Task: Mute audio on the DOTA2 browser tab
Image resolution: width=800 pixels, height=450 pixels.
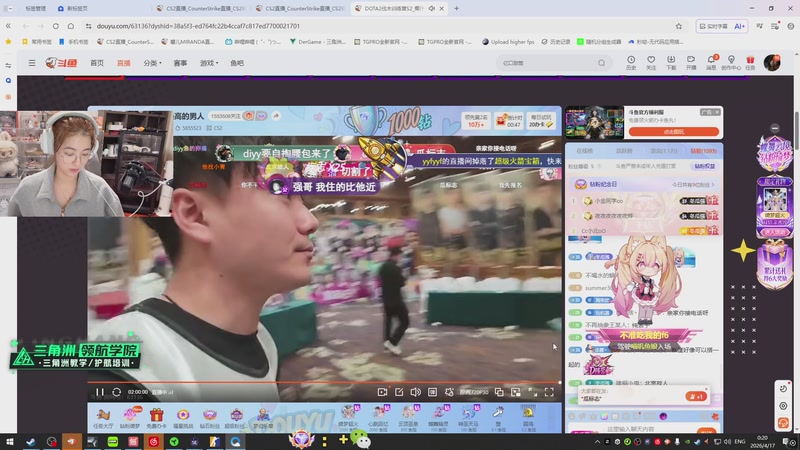Action: click(x=432, y=8)
